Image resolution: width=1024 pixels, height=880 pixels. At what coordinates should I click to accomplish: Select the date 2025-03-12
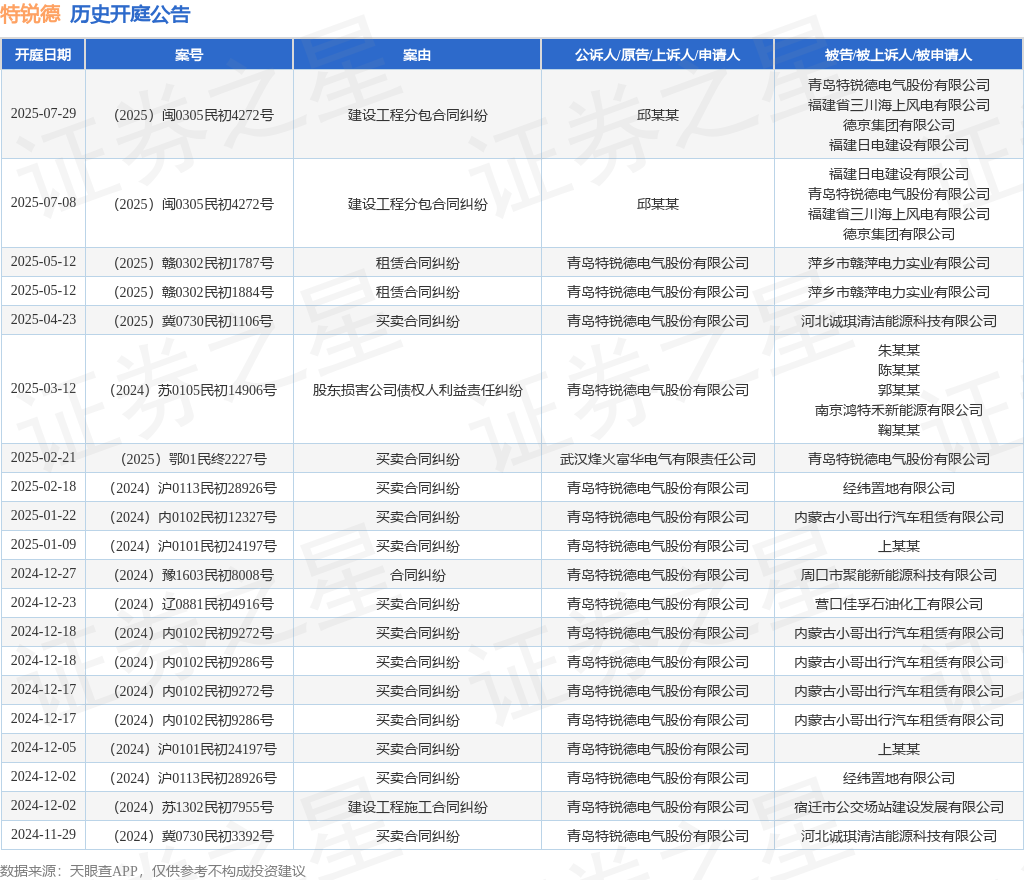[x=43, y=388]
